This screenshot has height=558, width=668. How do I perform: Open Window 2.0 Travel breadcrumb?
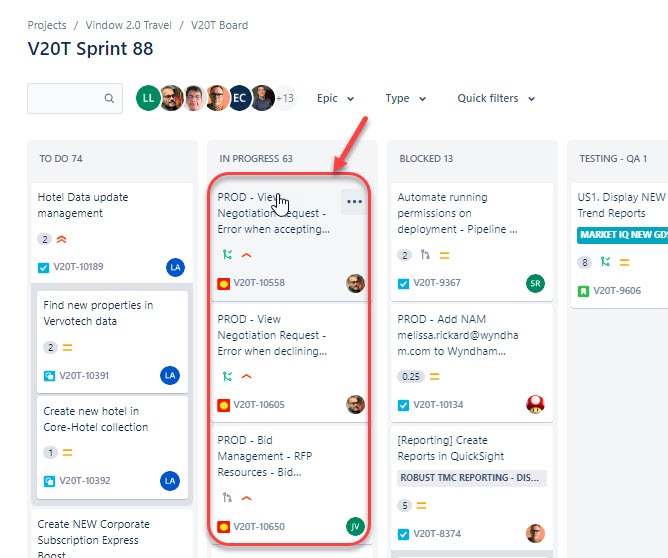[x=128, y=25]
